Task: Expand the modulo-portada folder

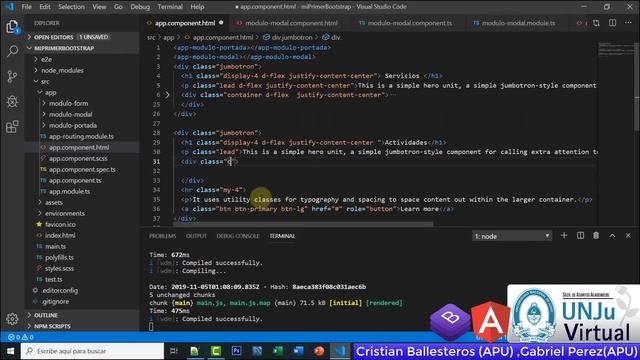Action: (82, 126)
